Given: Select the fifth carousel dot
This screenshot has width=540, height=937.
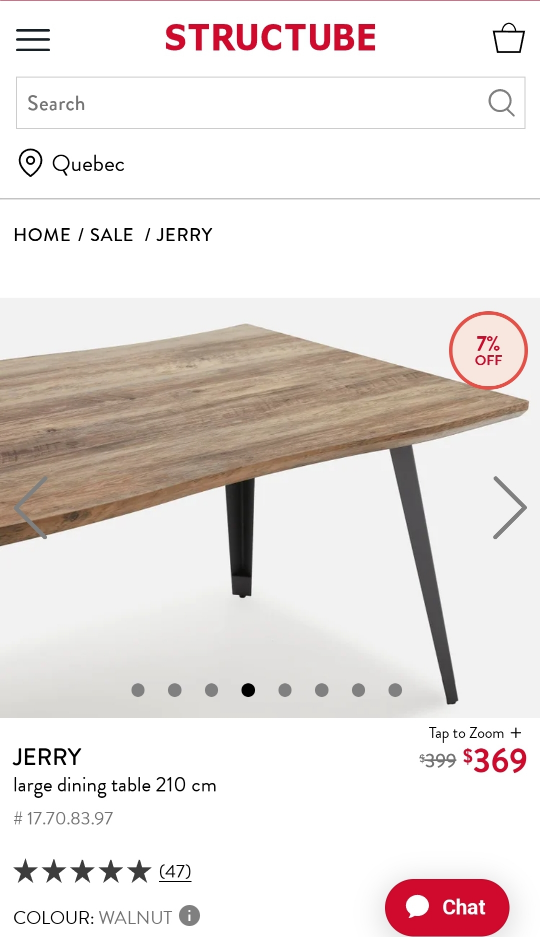Looking at the screenshot, I should pyautogui.click(x=285, y=690).
